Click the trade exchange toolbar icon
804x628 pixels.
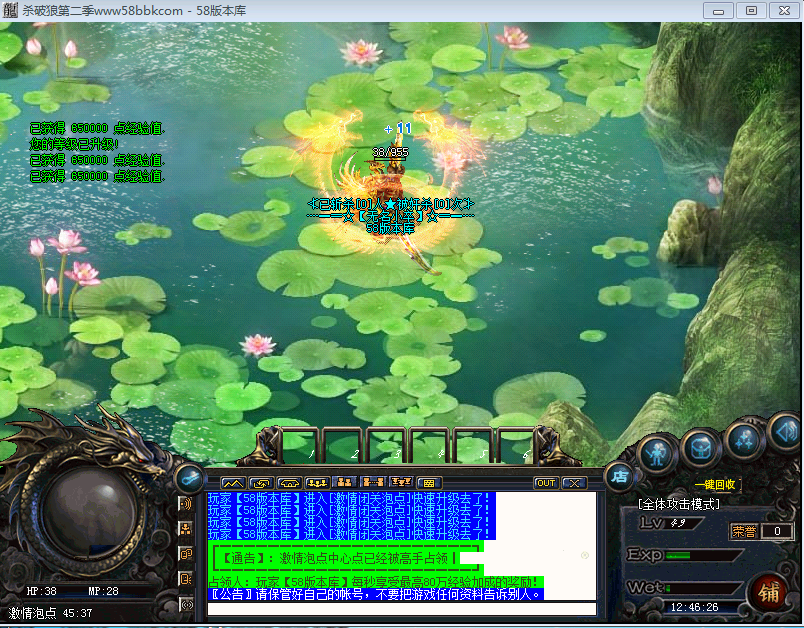pos(261,483)
